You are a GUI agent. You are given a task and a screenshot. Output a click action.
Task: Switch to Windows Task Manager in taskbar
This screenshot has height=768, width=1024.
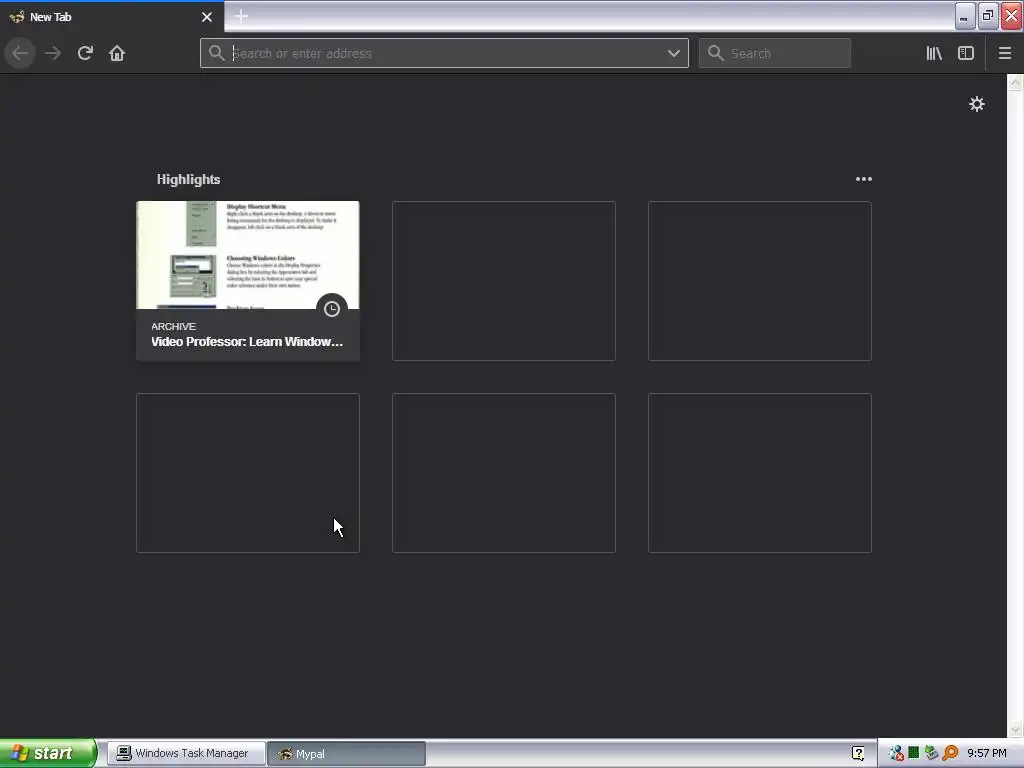pyautogui.click(x=186, y=753)
